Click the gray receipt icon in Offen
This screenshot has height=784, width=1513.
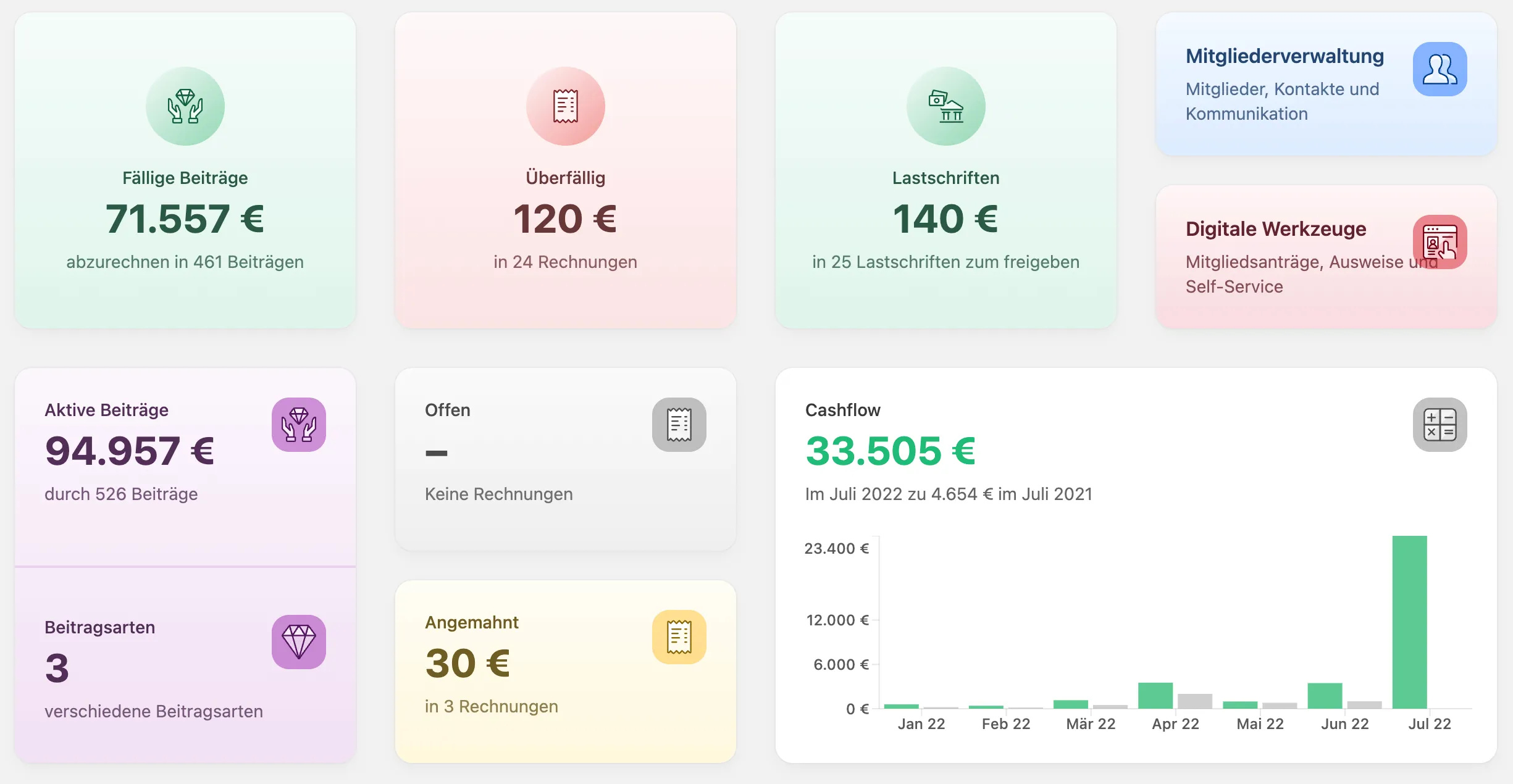[679, 425]
